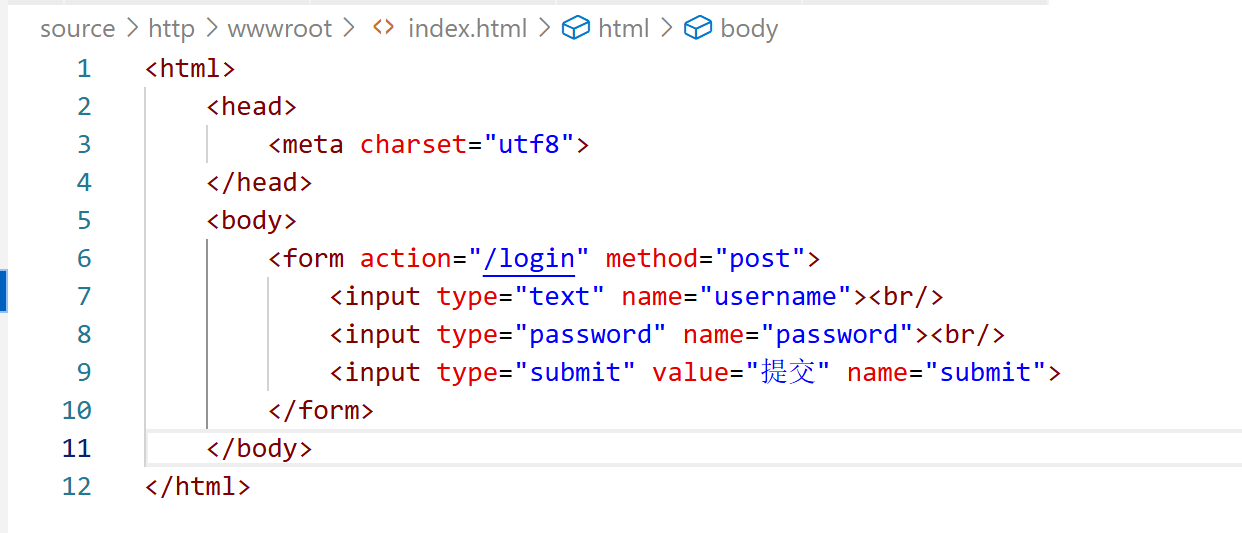Click the closing form tag
This screenshot has width=1242, height=533.
point(321,410)
